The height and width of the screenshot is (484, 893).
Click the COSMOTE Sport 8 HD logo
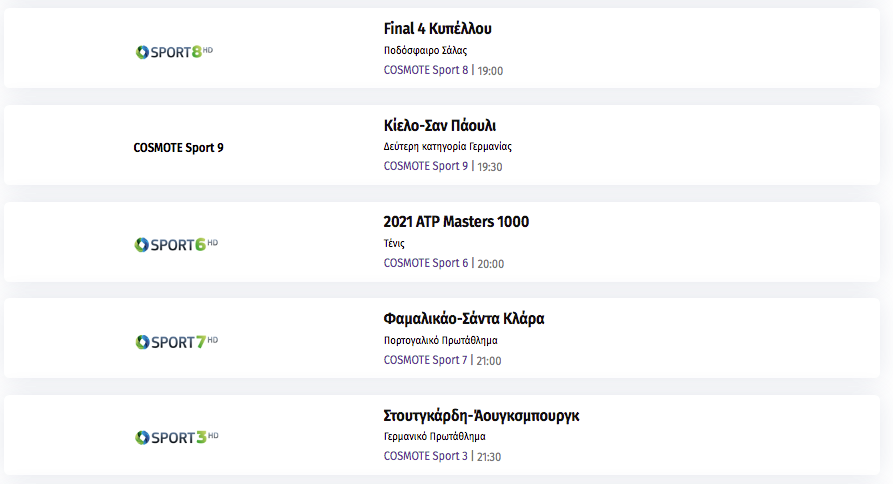174,52
